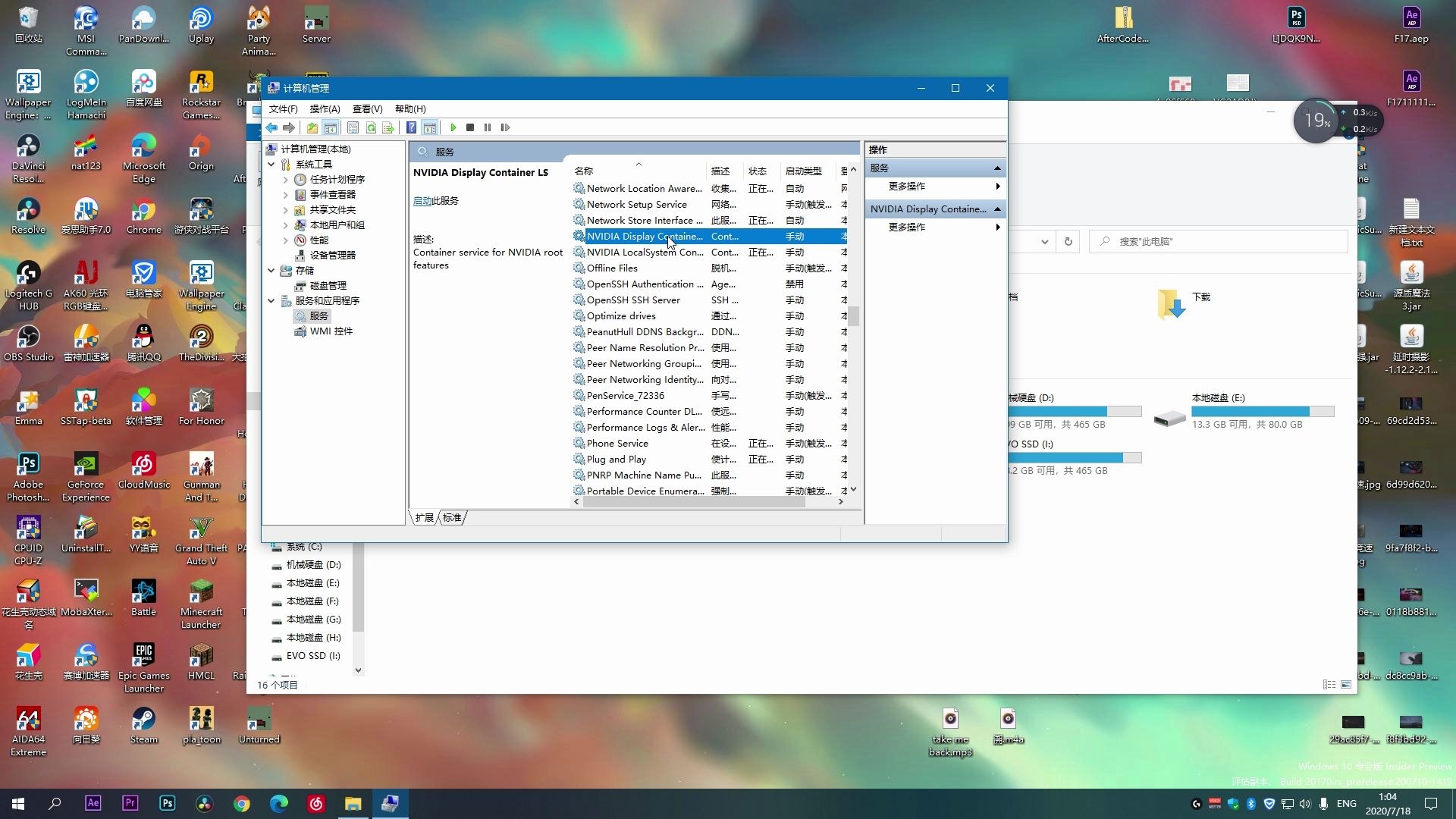Expand the 存储 tree node
The width and height of the screenshot is (1456, 819).
point(272,269)
